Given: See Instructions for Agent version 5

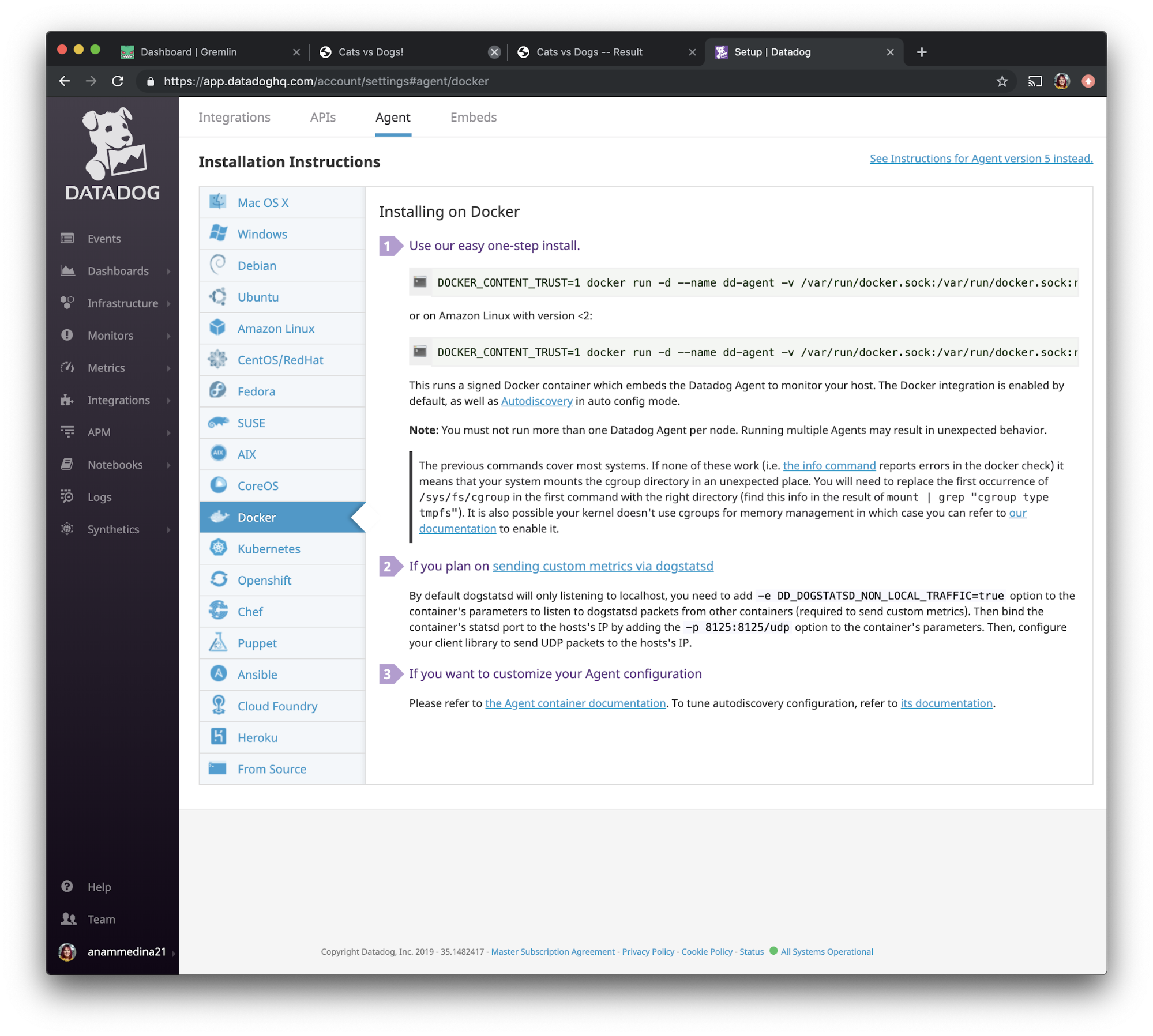Looking at the screenshot, I should pyautogui.click(x=981, y=158).
